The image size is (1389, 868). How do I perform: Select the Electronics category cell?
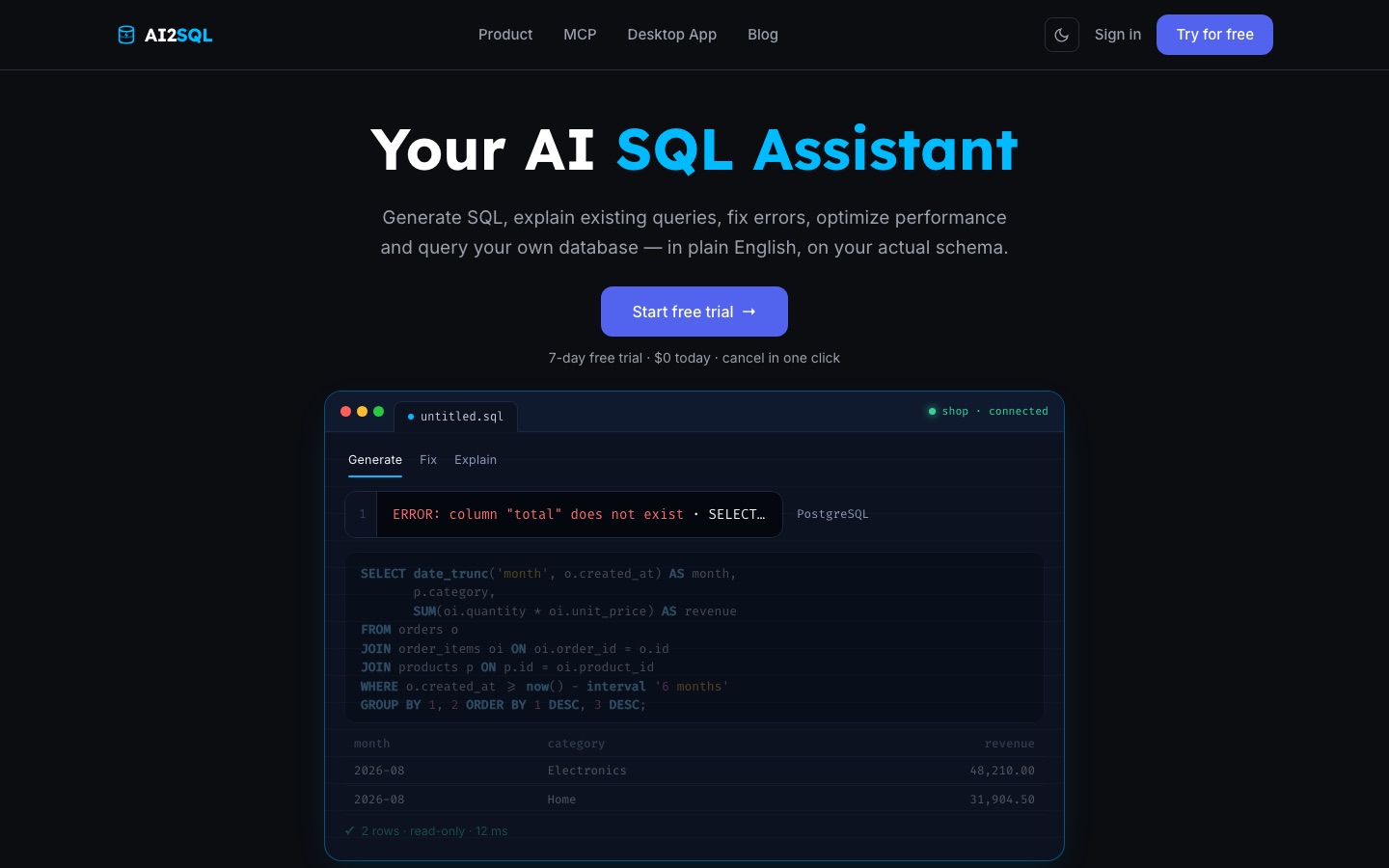click(587, 771)
